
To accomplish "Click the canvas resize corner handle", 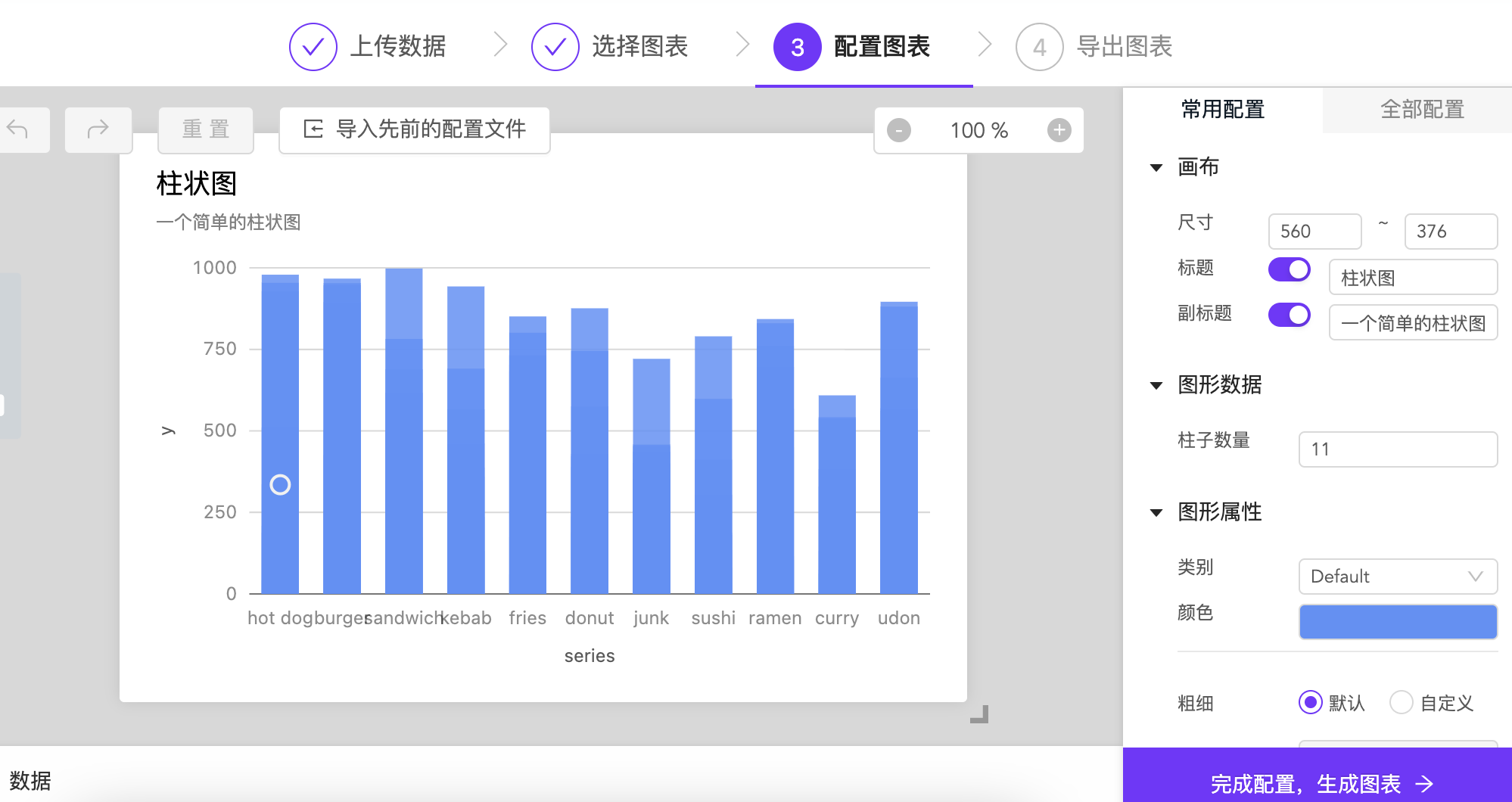I will (x=980, y=714).
